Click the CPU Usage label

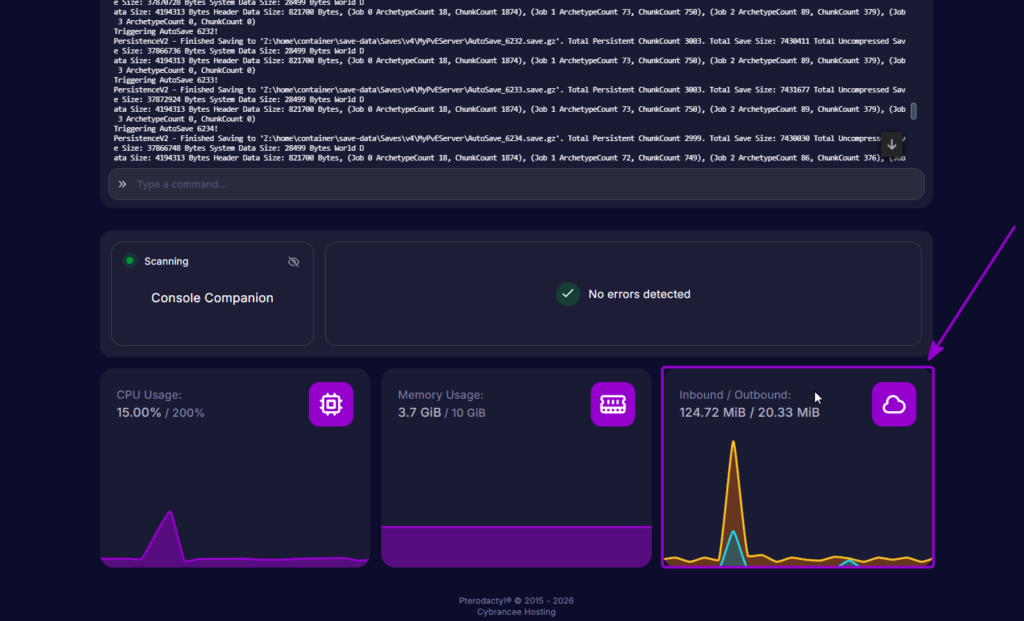(149, 395)
